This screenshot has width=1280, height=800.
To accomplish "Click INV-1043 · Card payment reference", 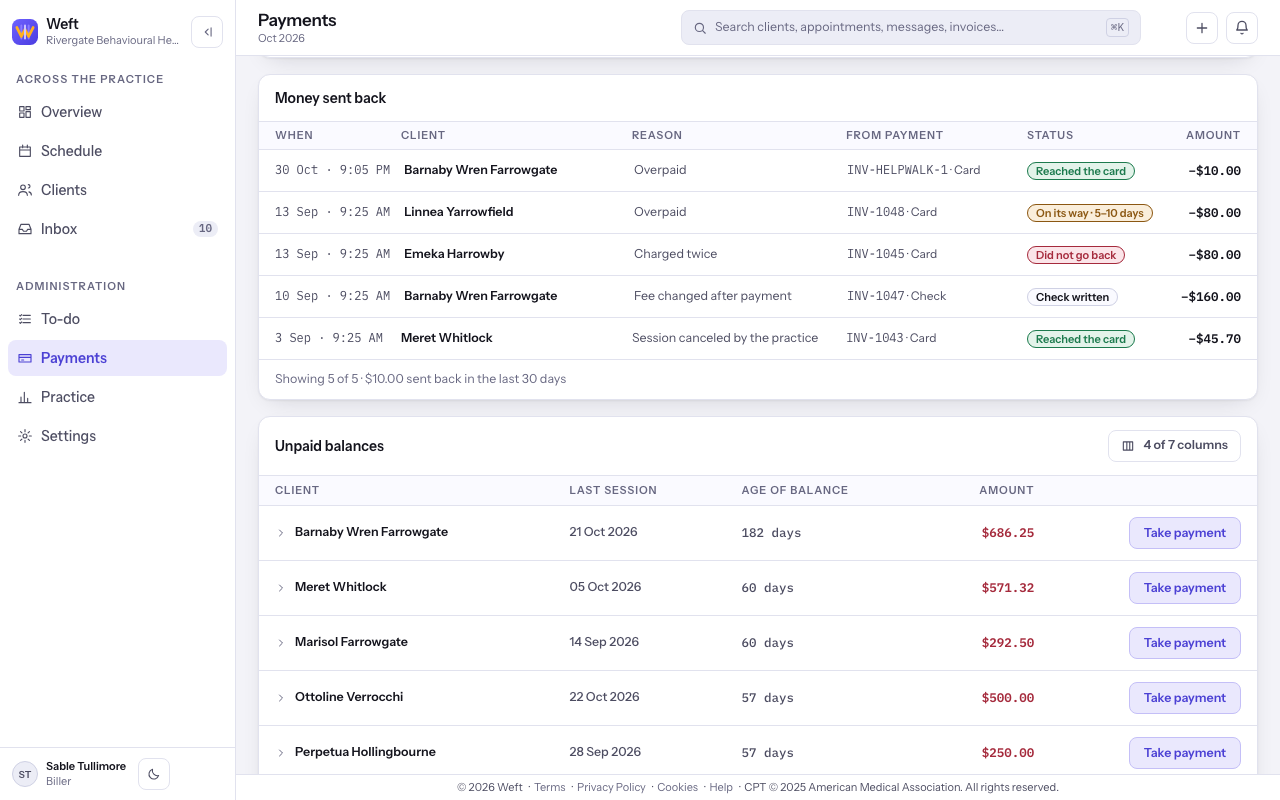I will click(892, 338).
